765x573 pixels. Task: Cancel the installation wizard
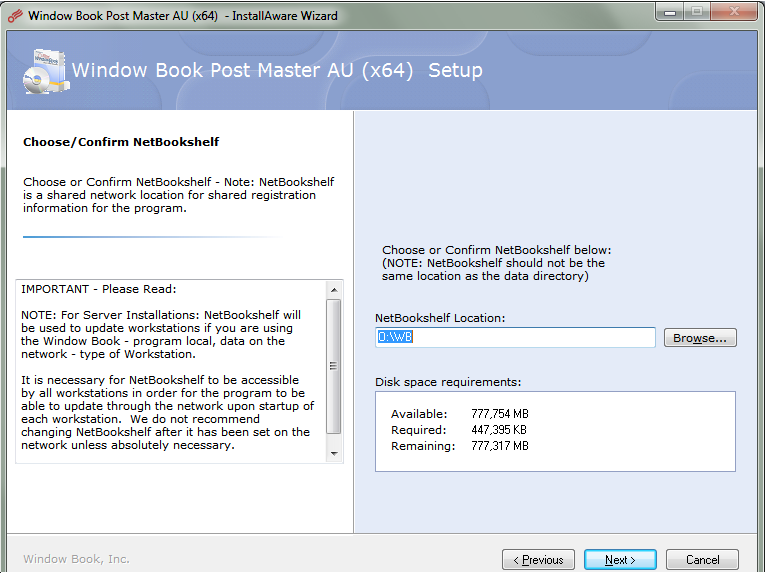tap(702, 559)
